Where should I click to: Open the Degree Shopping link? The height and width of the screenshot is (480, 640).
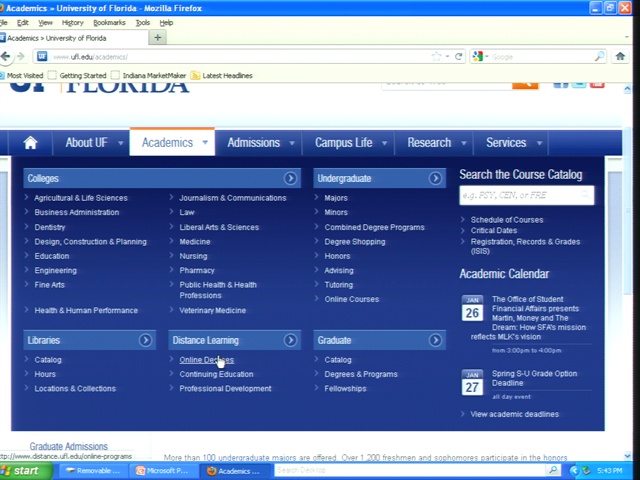[x=355, y=242]
